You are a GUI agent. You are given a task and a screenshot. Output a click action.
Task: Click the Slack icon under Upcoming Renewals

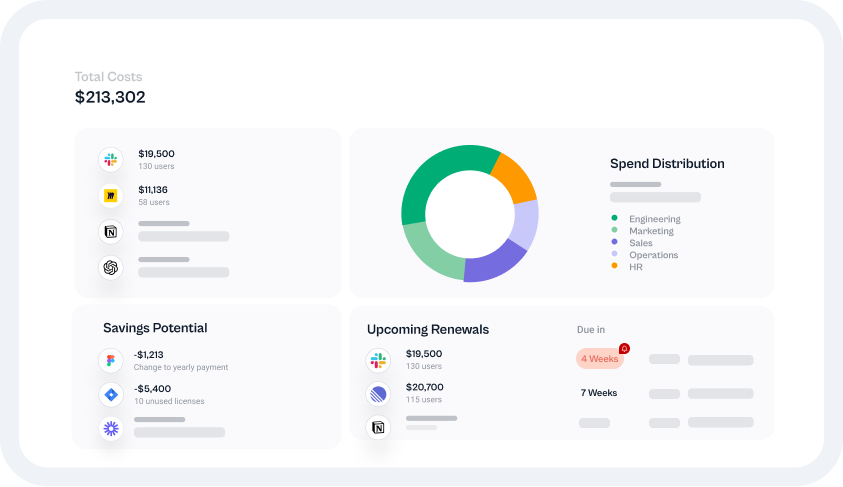coord(378,360)
